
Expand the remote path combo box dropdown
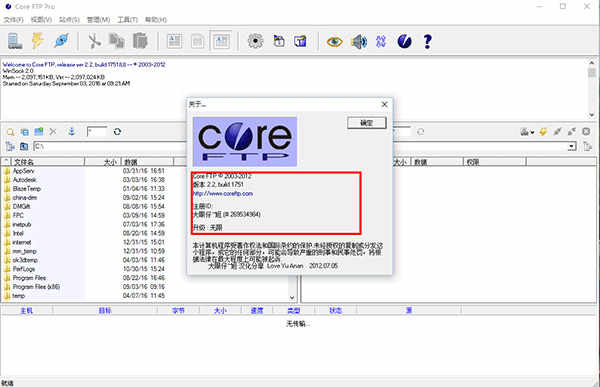pos(572,146)
